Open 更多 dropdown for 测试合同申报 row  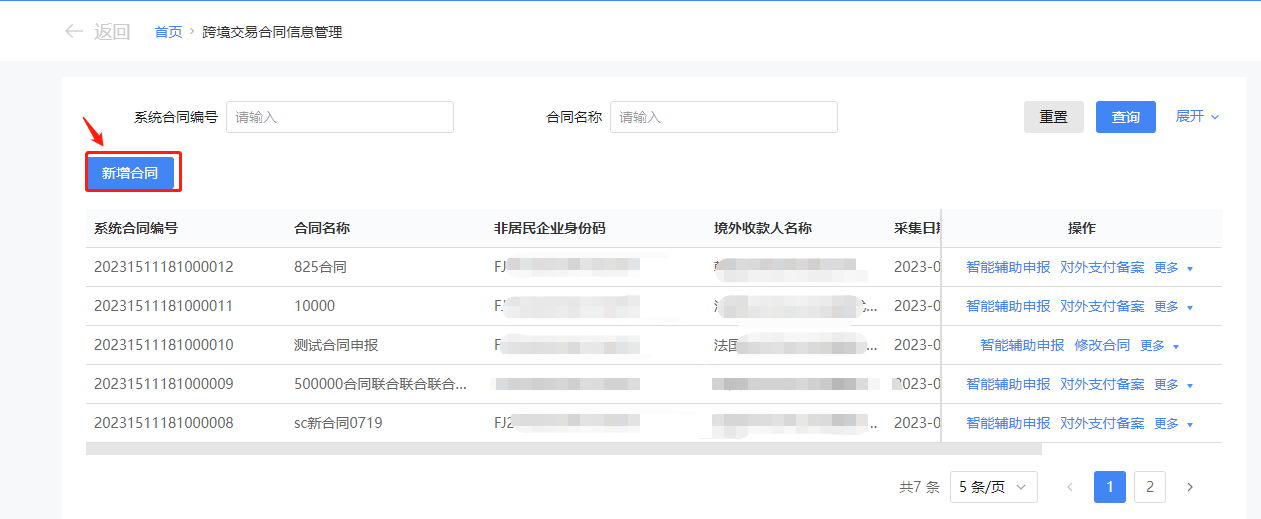[1160, 346]
